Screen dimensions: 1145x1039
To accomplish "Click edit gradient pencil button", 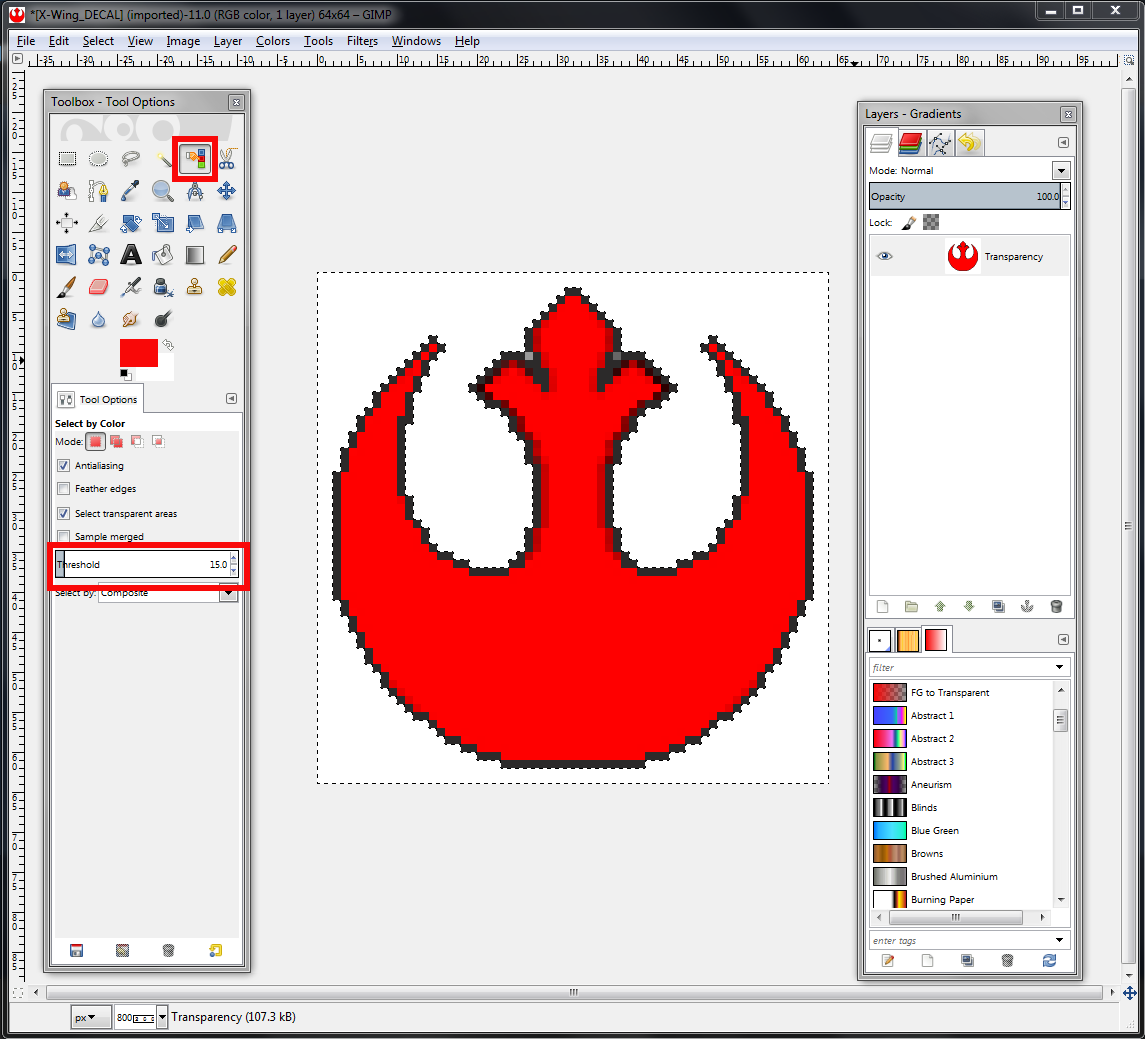I will tap(888, 961).
